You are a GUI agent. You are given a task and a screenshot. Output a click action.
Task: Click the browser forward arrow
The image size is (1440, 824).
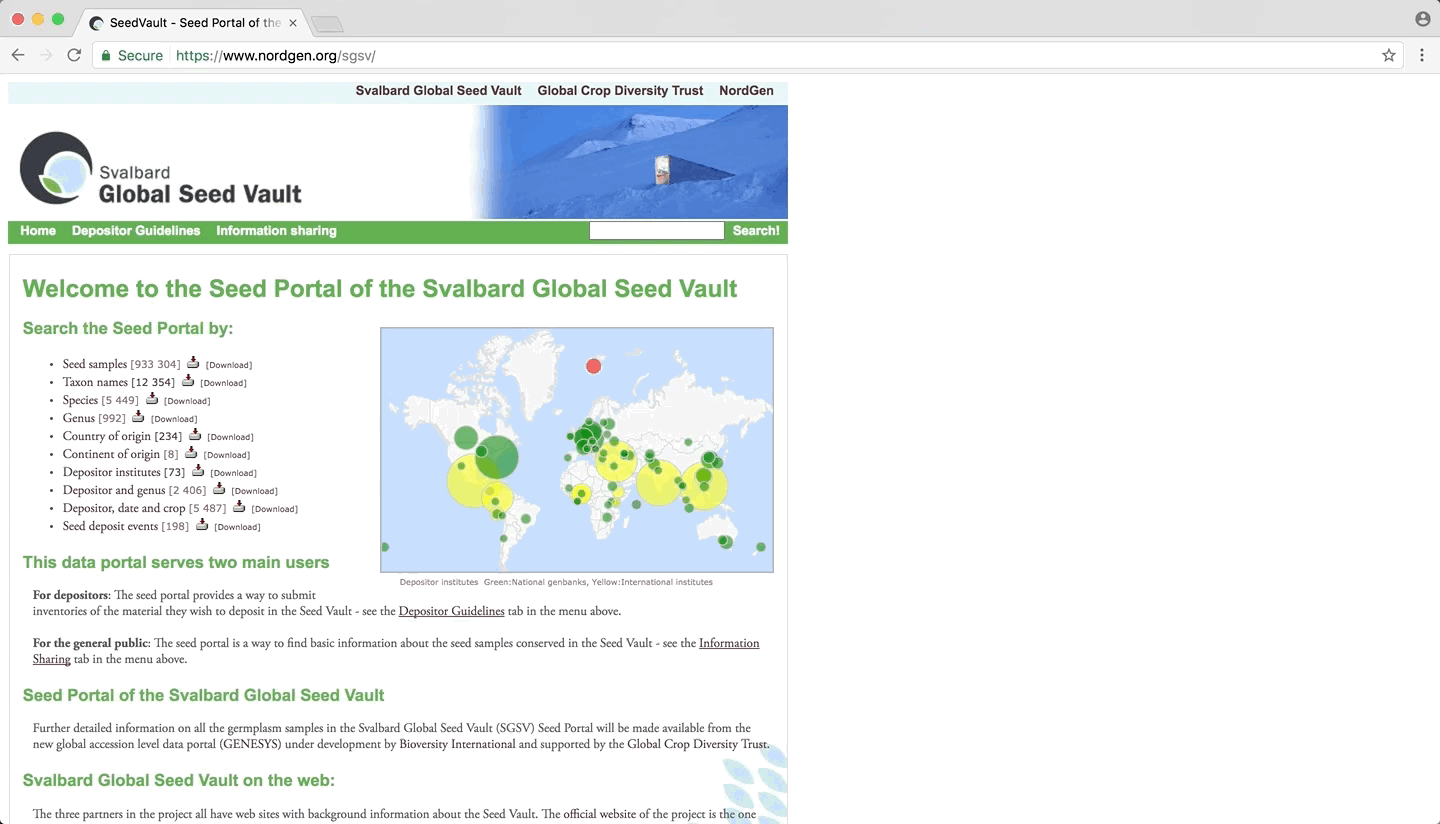coord(46,56)
